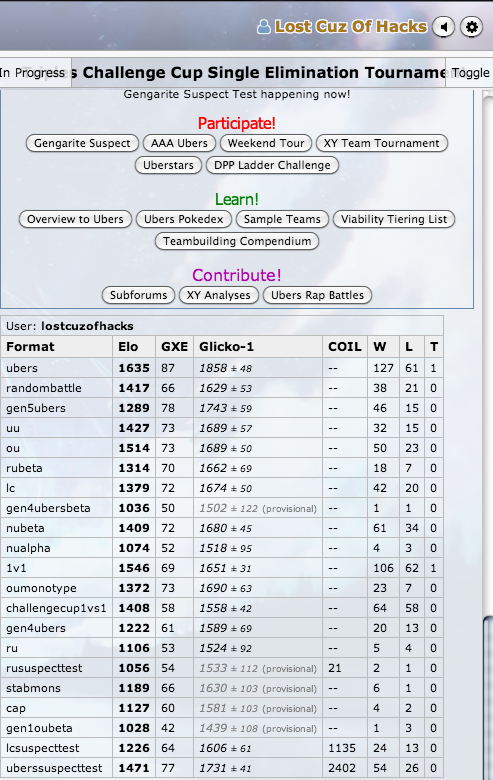Screen dimensions: 493x780
Task: Open the XY Team Tournament button
Action: pyautogui.click(x=382, y=143)
